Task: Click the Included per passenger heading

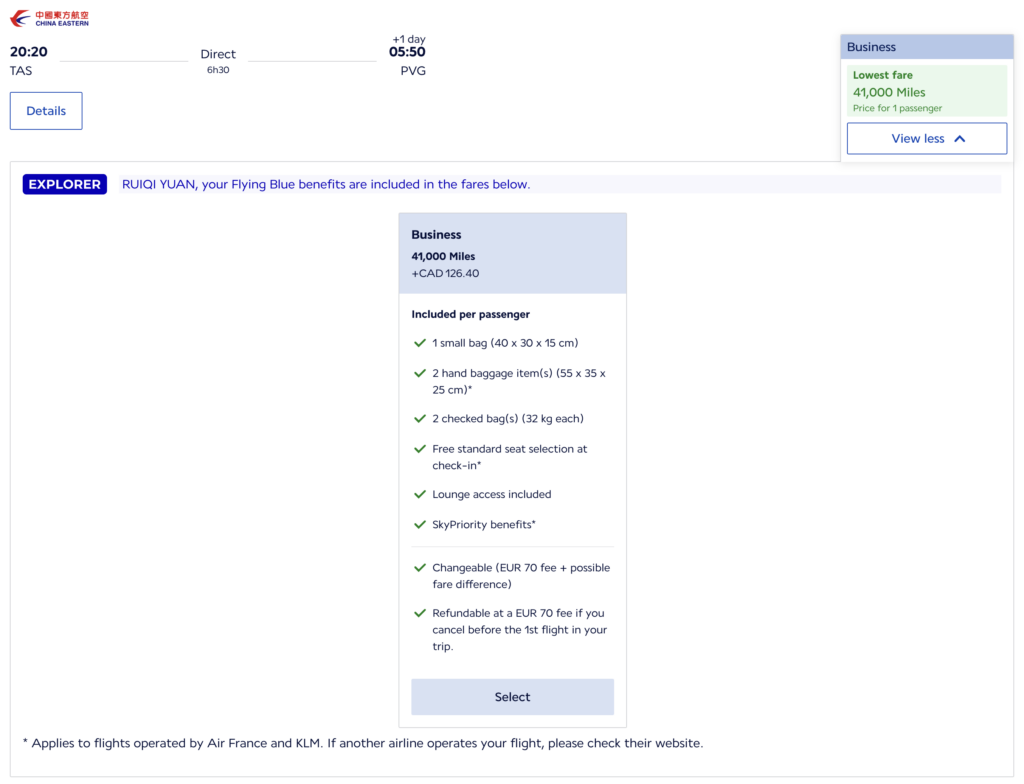Action: tap(470, 314)
